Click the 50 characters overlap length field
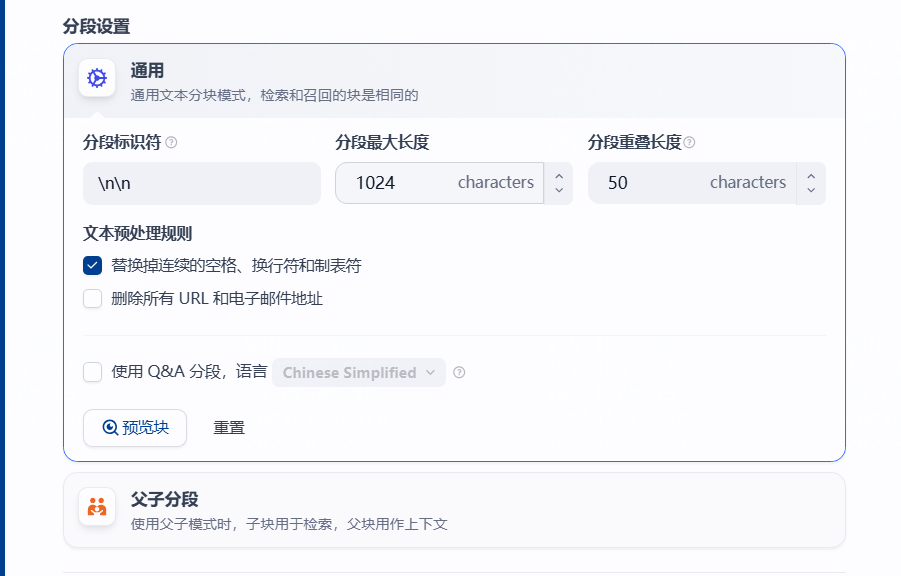 pyautogui.click(x=690, y=183)
